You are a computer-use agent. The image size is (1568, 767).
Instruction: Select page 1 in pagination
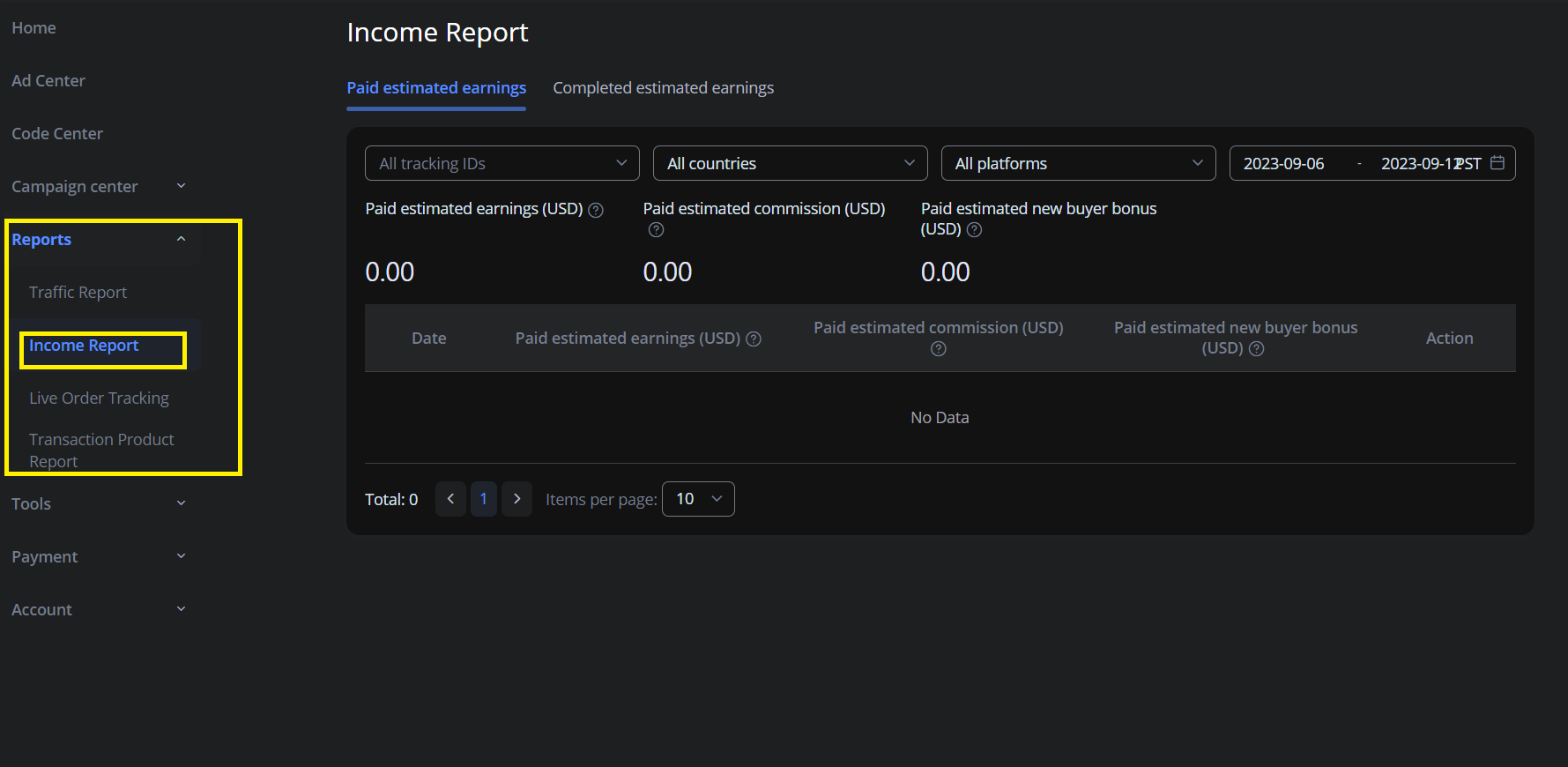pos(484,499)
